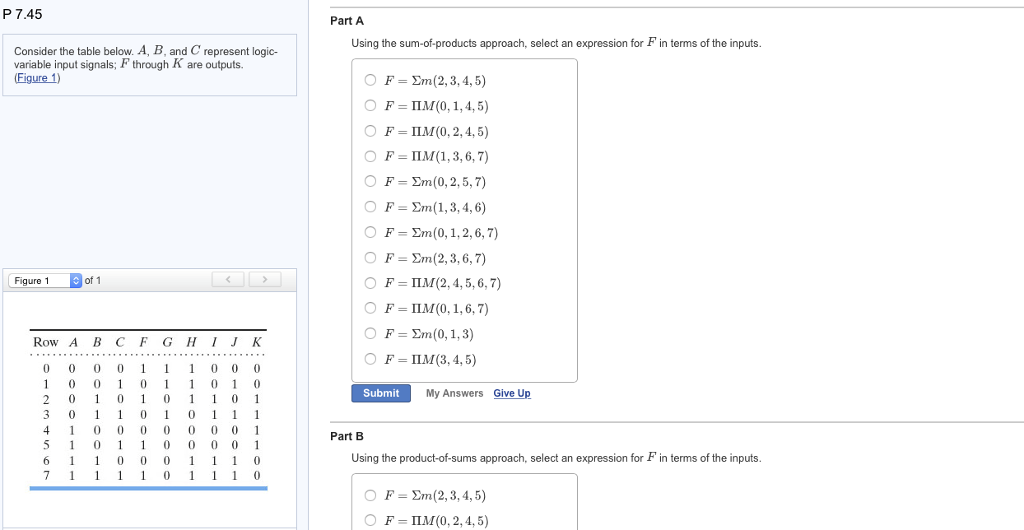Pick option F = Σm(1,3,4,6)
This screenshot has width=1024, height=530.
pyautogui.click(x=371, y=207)
